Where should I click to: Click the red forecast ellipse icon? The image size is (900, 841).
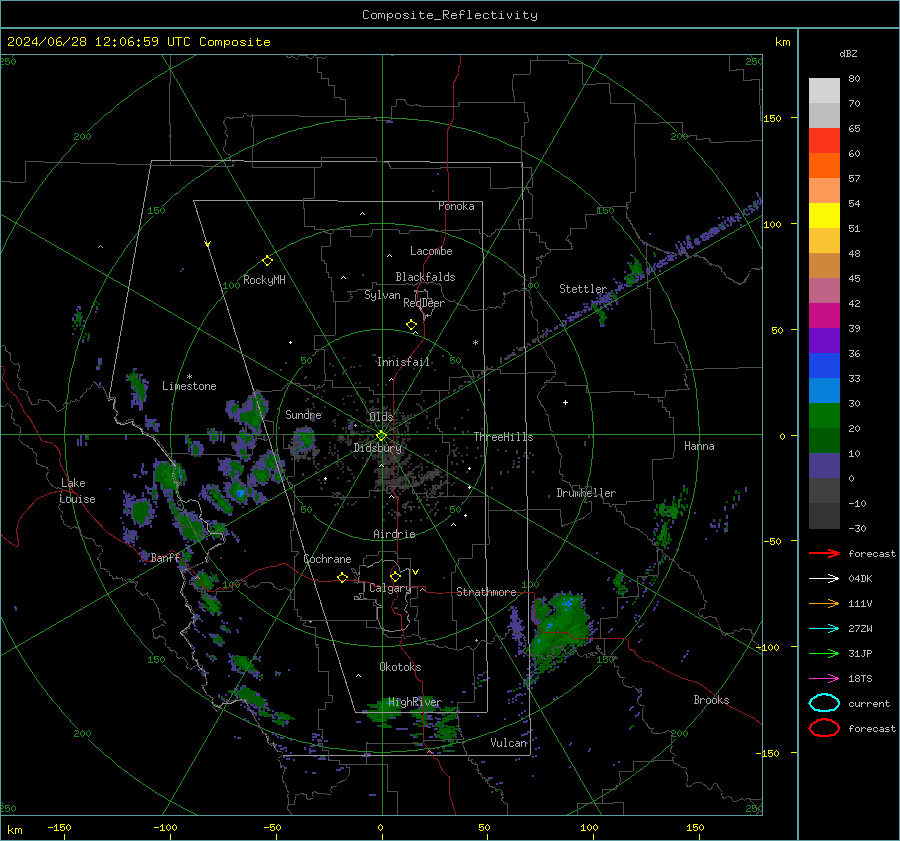(x=824, y=728)
